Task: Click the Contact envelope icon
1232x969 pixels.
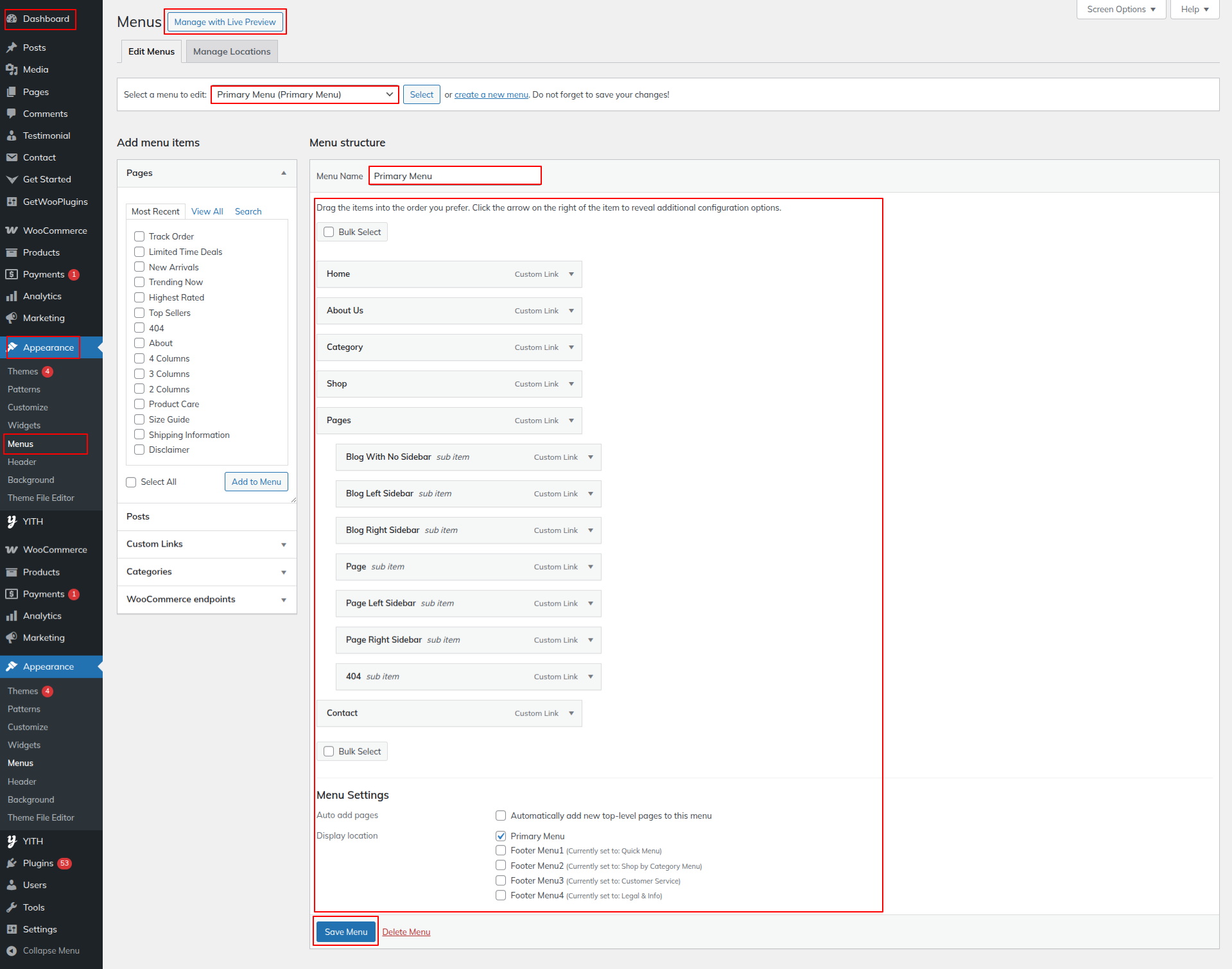Action: pos(12,157)
